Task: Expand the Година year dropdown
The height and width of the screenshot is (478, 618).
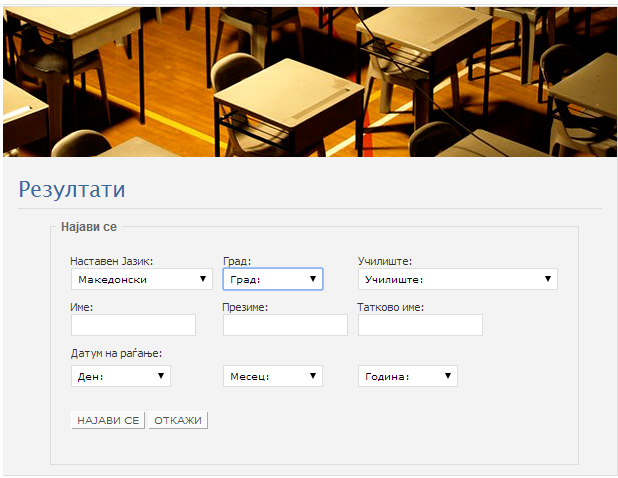Action: click(x=407, y=376)
